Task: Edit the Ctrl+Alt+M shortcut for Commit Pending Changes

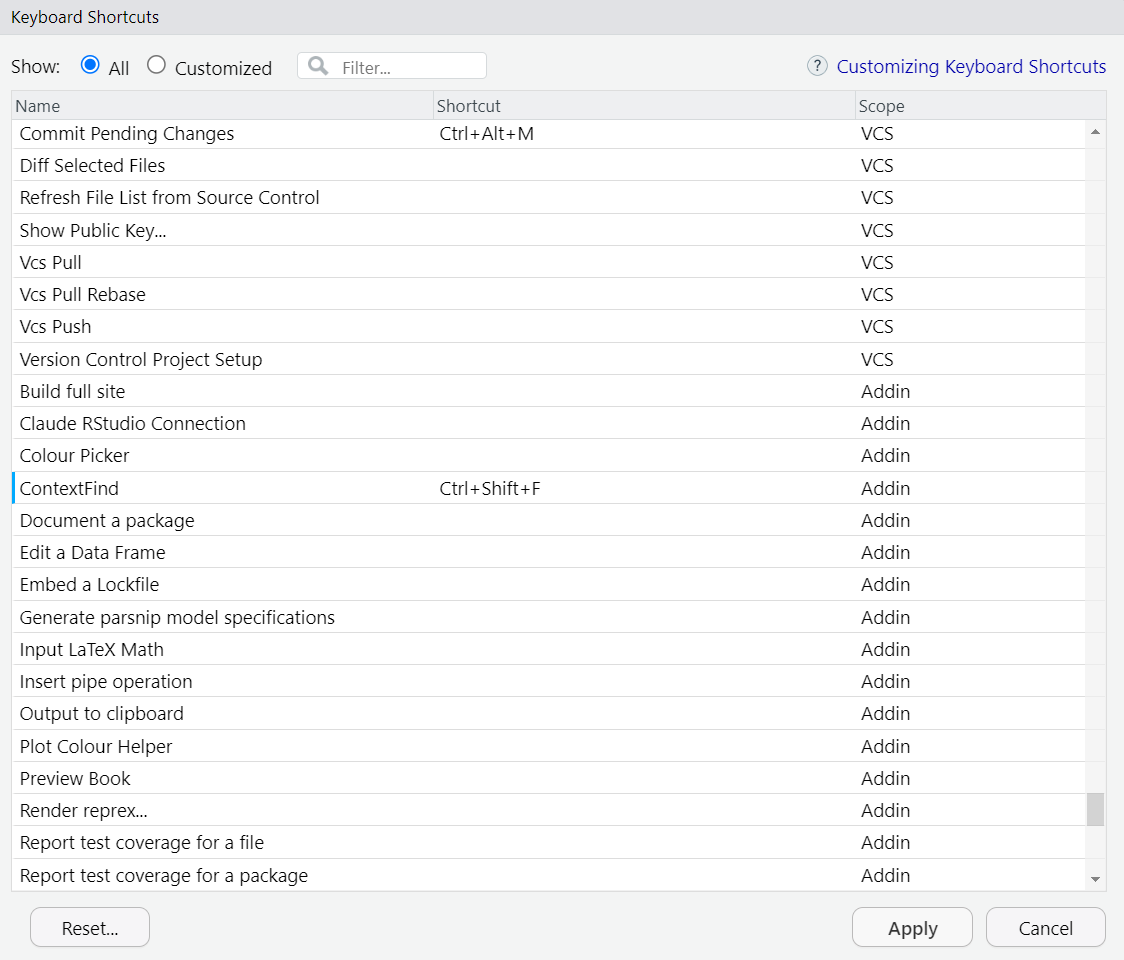Action: [487, 134]
